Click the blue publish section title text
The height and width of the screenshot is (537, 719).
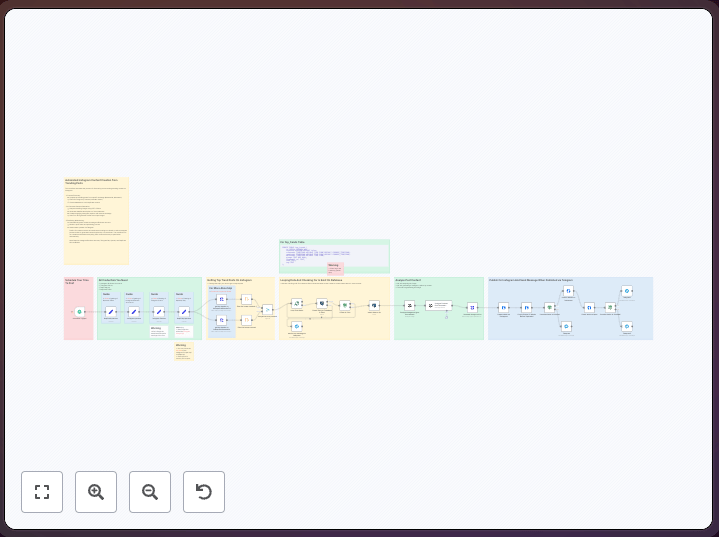pos(531,280)
